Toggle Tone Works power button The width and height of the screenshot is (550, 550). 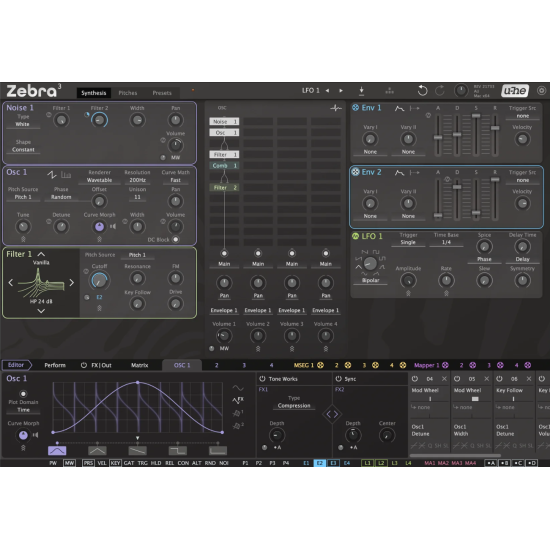pos(262,379)
